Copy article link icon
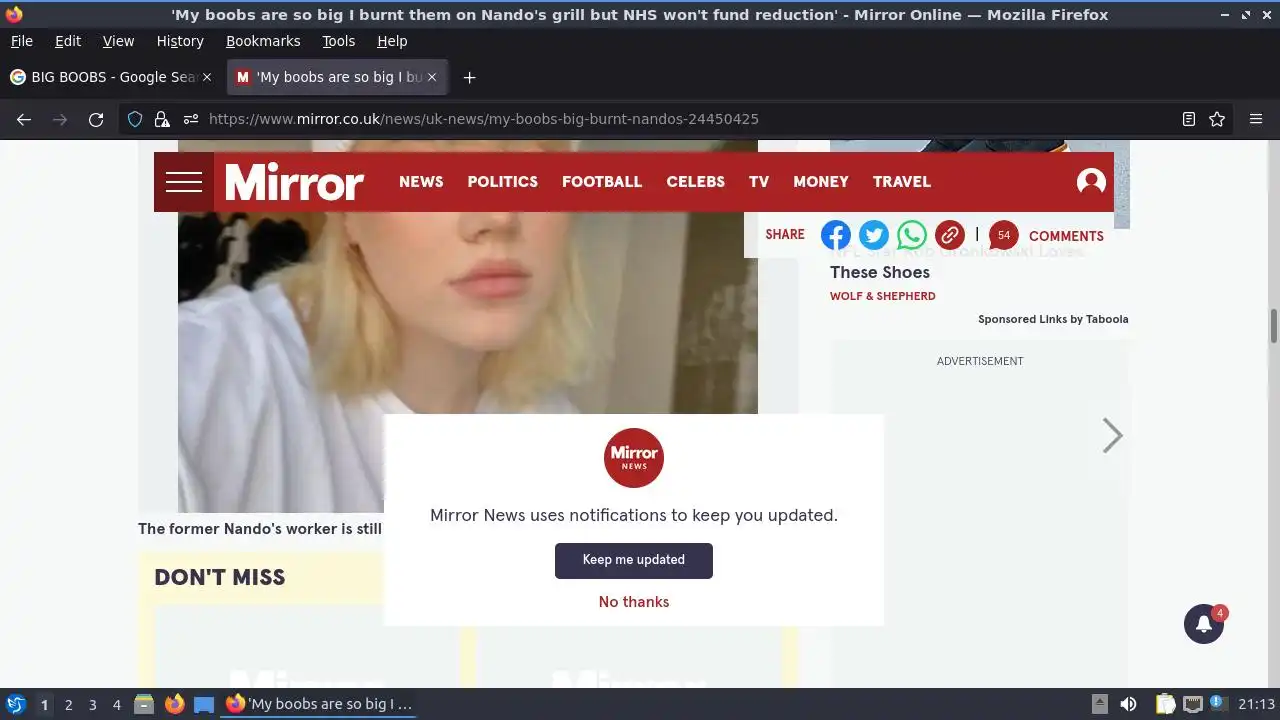This screenshot has height=720, width=1280. click(950, 235)
